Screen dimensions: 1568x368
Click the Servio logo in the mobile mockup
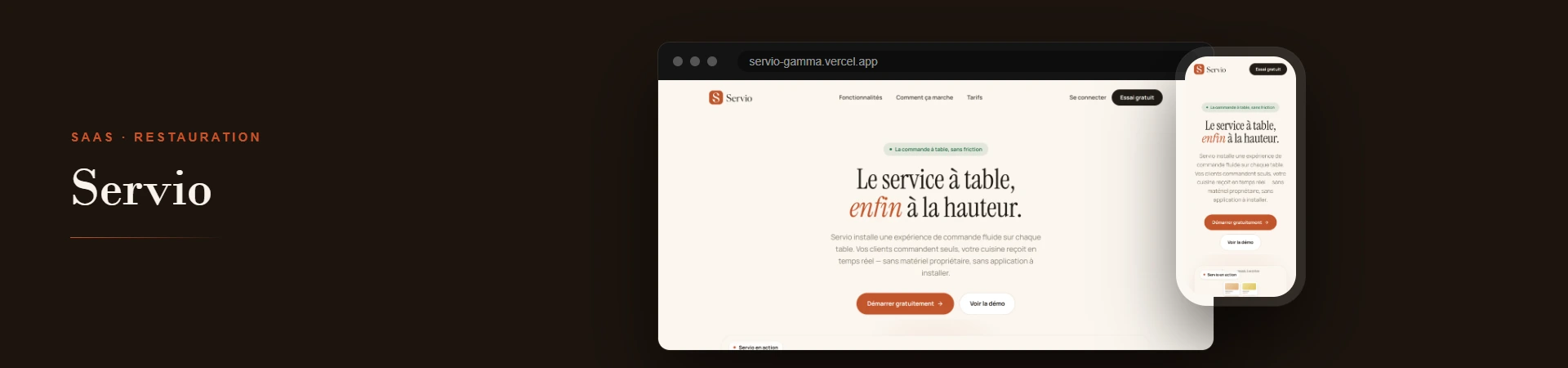[1209, 70]
